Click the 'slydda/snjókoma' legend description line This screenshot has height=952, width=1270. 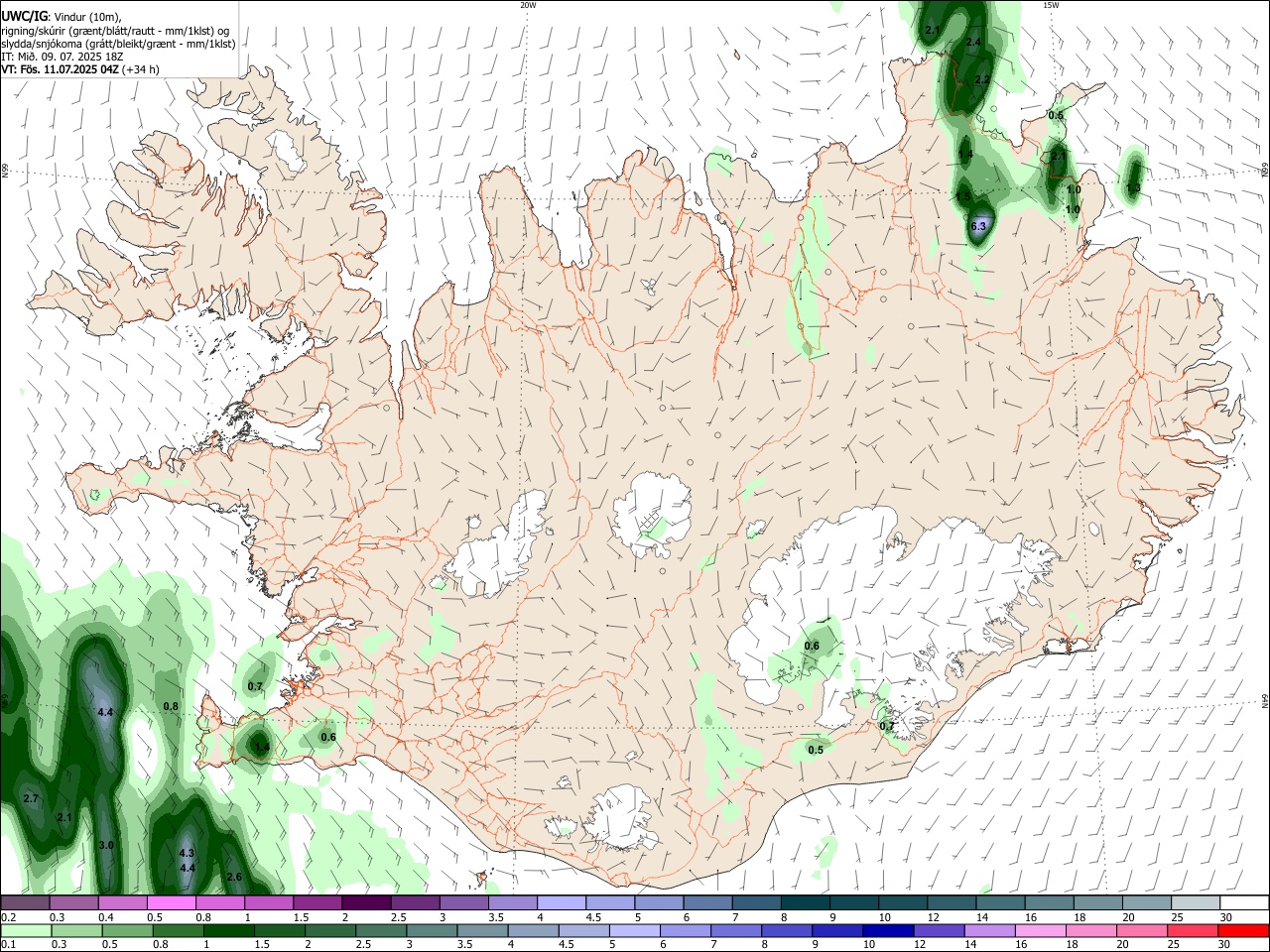(118, 44)
